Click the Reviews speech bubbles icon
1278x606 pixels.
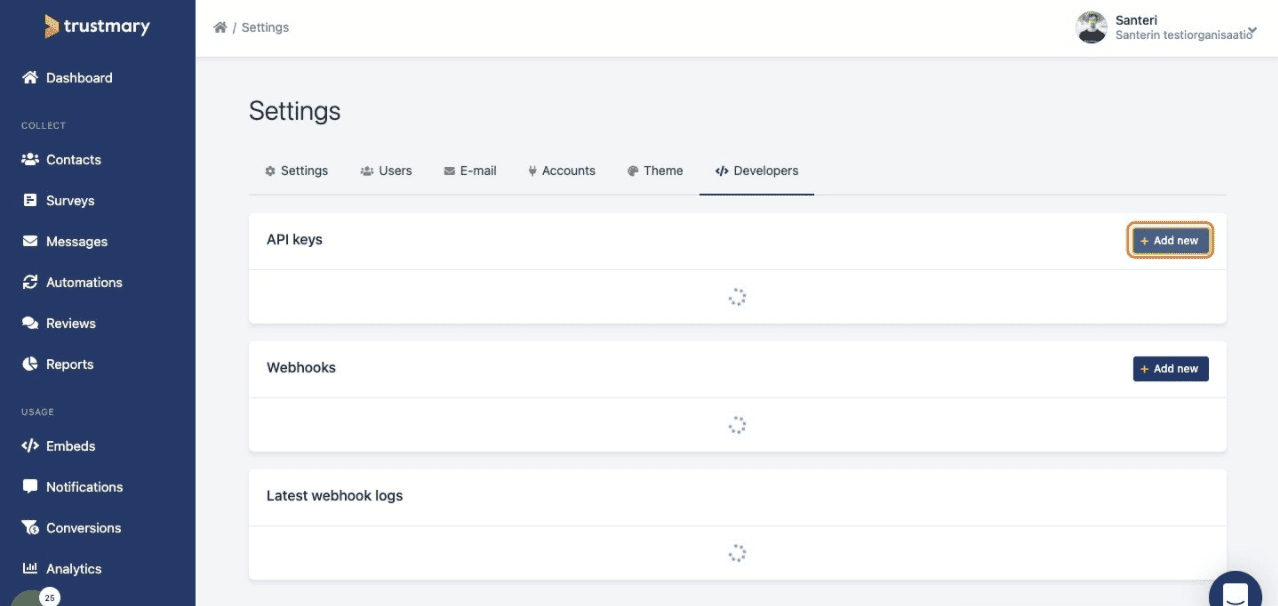[30, 324]
